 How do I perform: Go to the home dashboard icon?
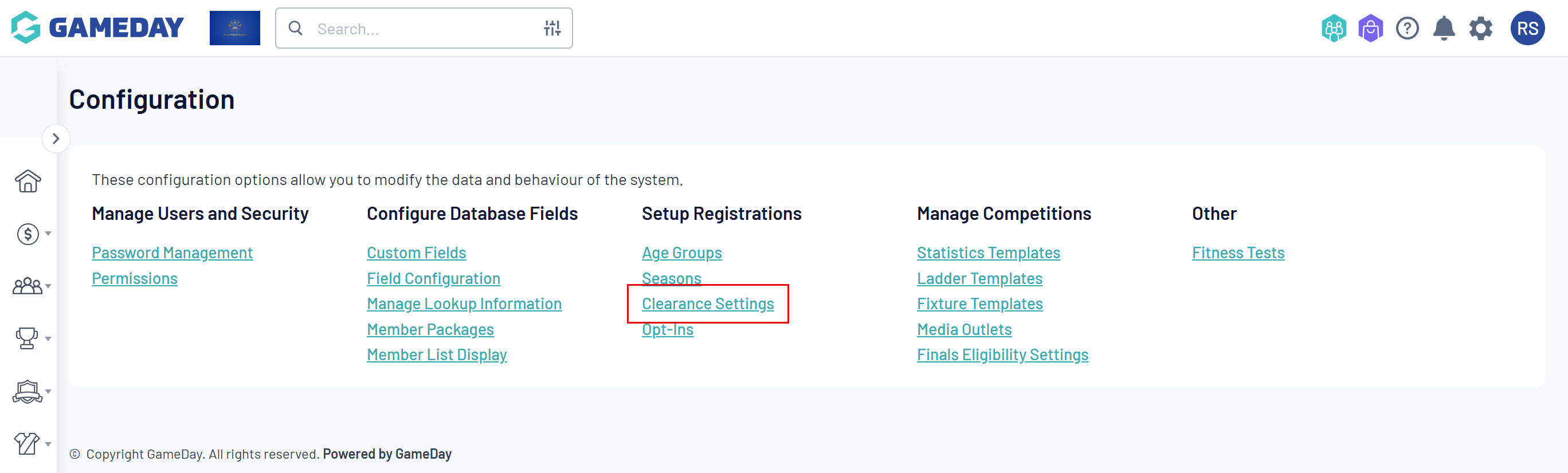(28, 181)
